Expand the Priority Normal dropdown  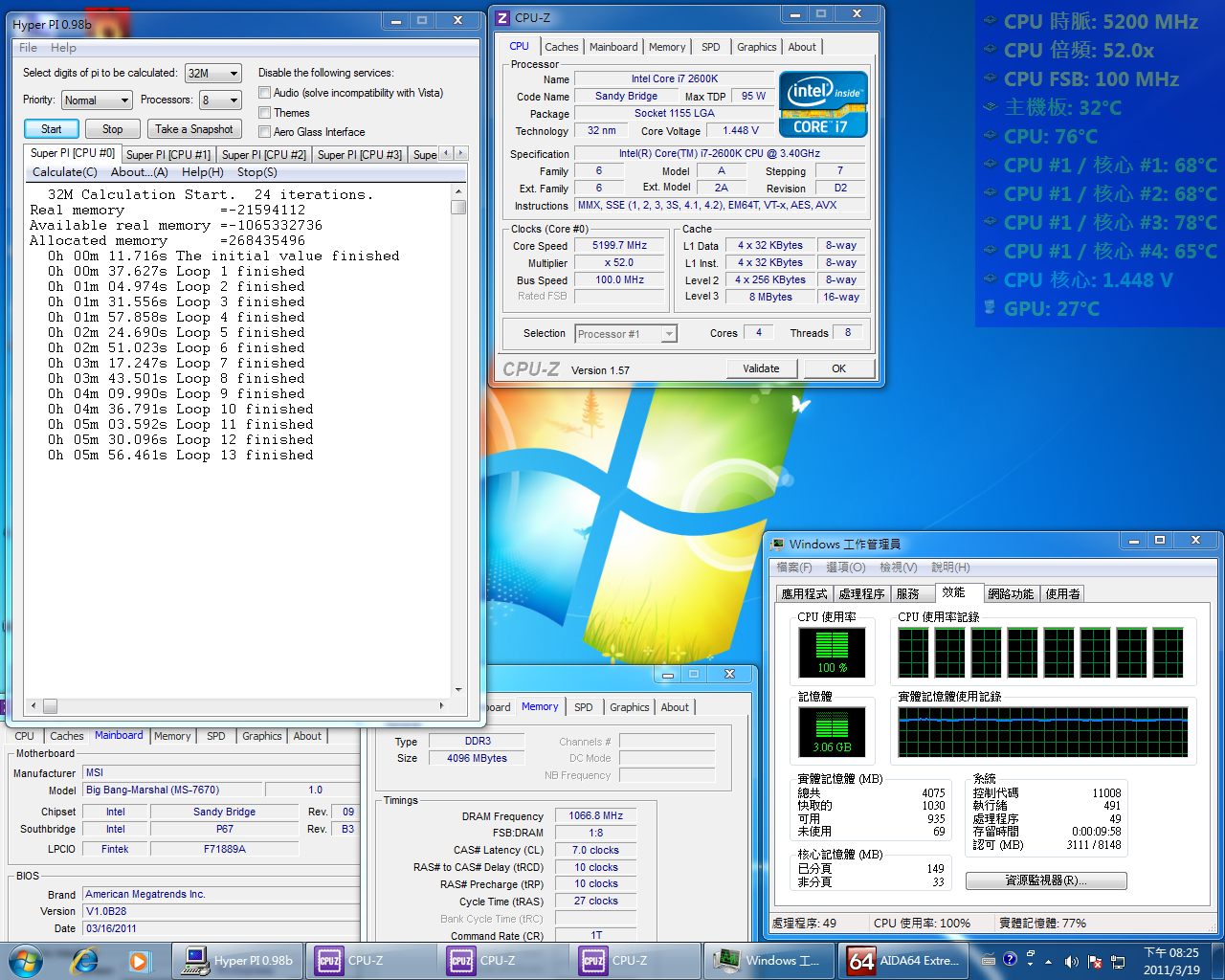97,100
